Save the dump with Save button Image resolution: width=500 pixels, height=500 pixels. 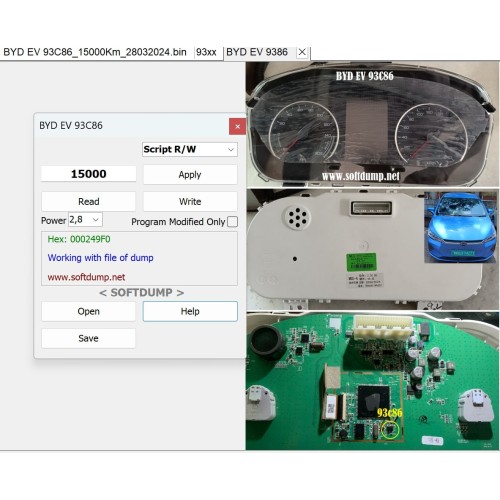coord(88,338)
